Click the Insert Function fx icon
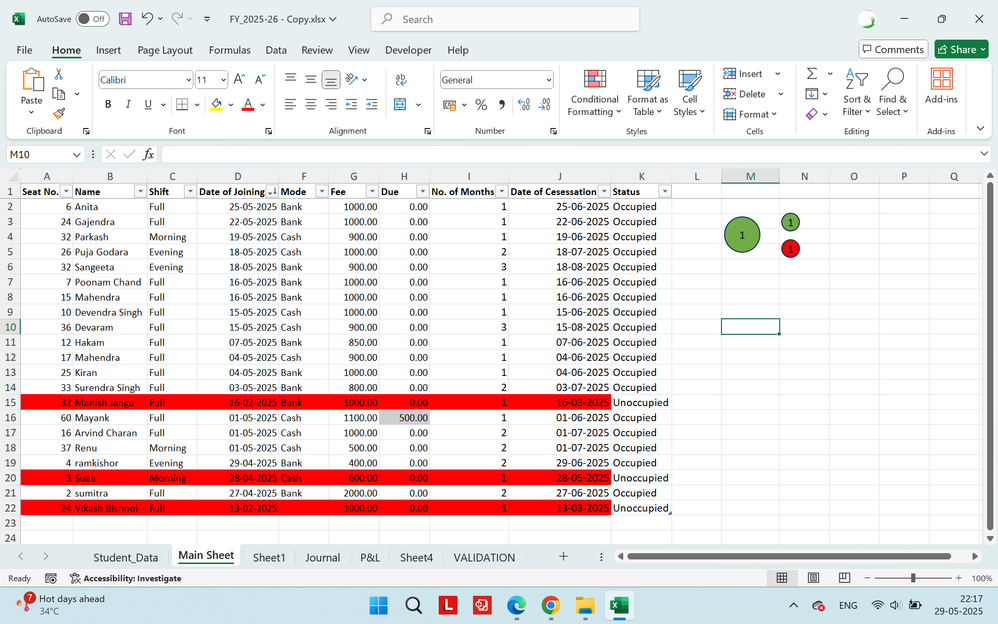Image resolution: width=998 pixels, height=624 pixels. pyautogui.click(x=148, y=154)
